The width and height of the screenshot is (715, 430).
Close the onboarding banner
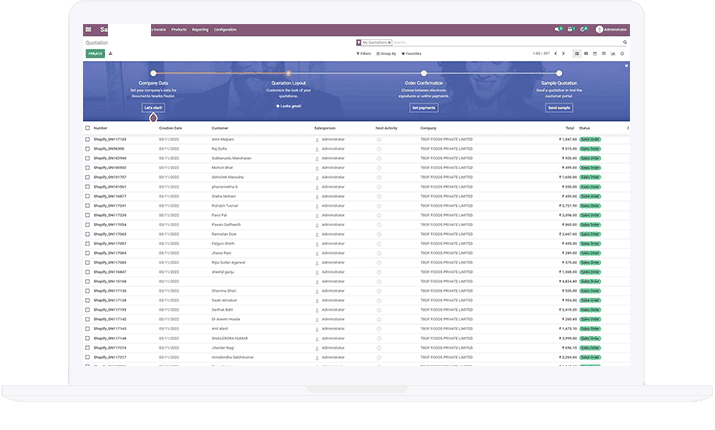pyautogui.click(x=627, y=66)
